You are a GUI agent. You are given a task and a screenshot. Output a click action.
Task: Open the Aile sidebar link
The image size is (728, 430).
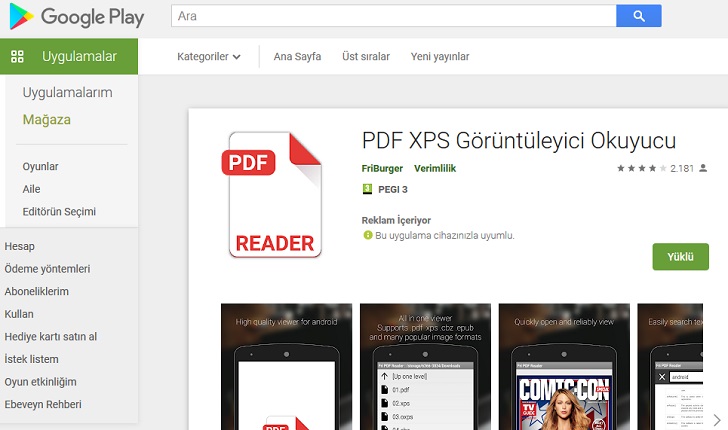coord(31,189)
